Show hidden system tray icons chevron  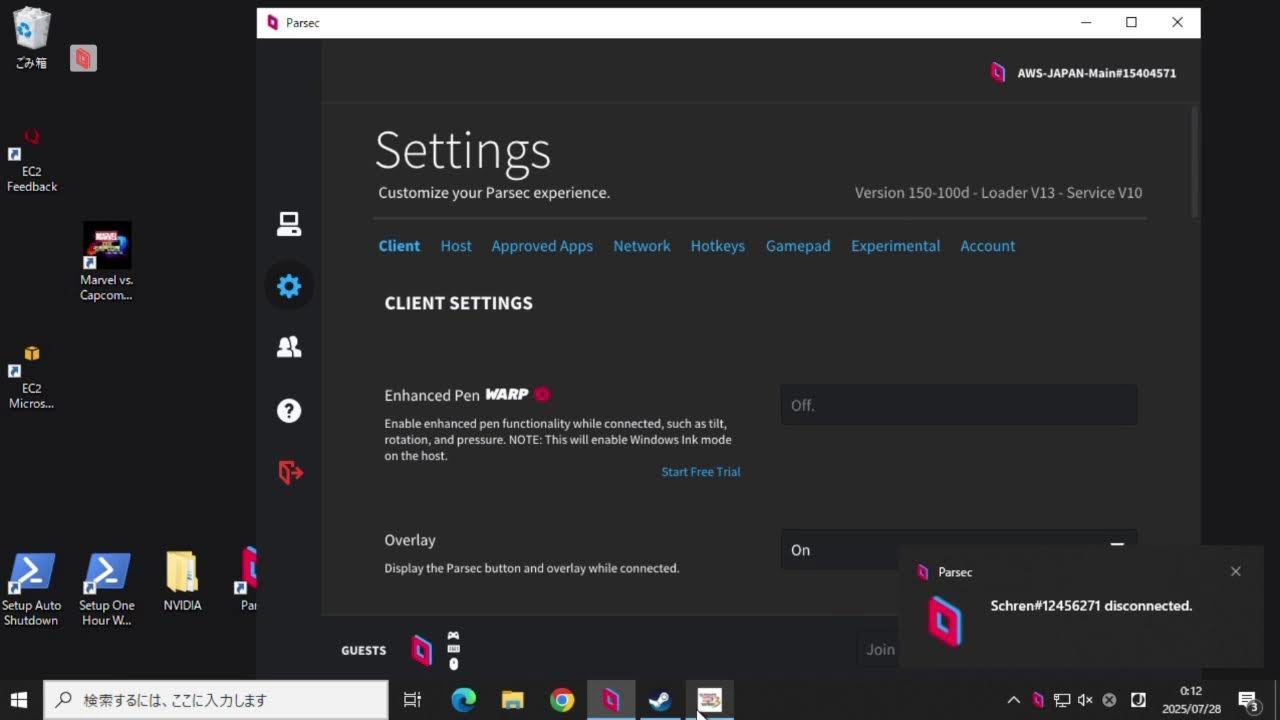(x=1013, y=700)
